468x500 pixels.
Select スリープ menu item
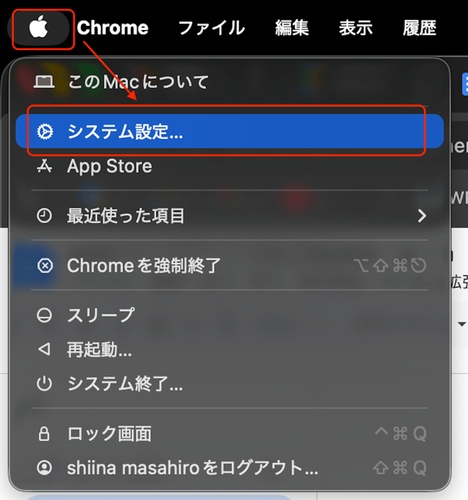click(229, 315)
